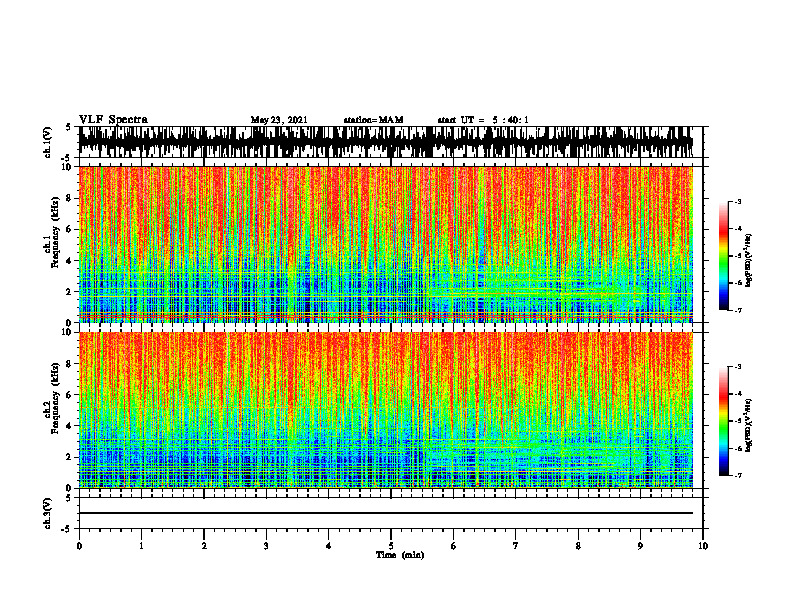The image size is (792, 612).
Task: Click the "8" kHz tick on ch.1 spectrogram
Action: pyautogui.click(x=70, y=198)
